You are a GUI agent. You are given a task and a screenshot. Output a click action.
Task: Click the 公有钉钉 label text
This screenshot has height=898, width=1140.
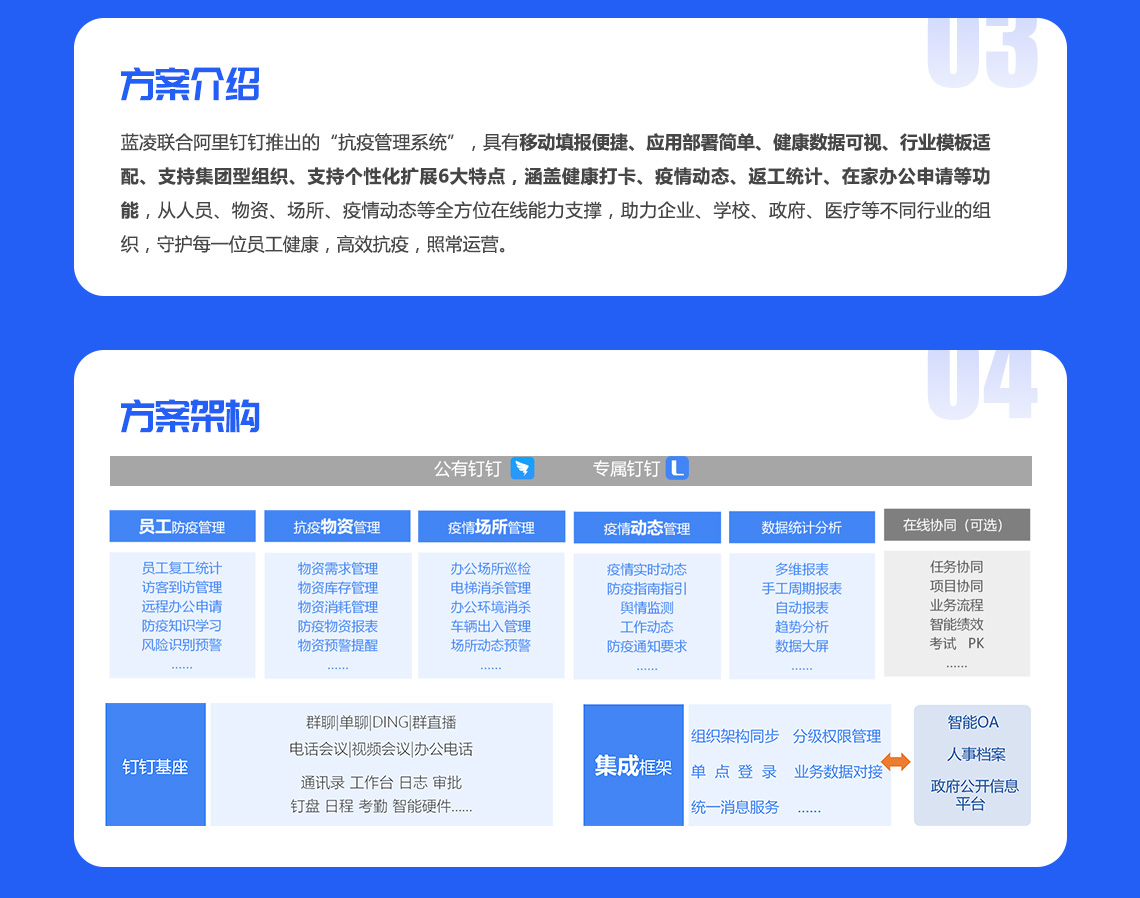[x=467, y=469]
